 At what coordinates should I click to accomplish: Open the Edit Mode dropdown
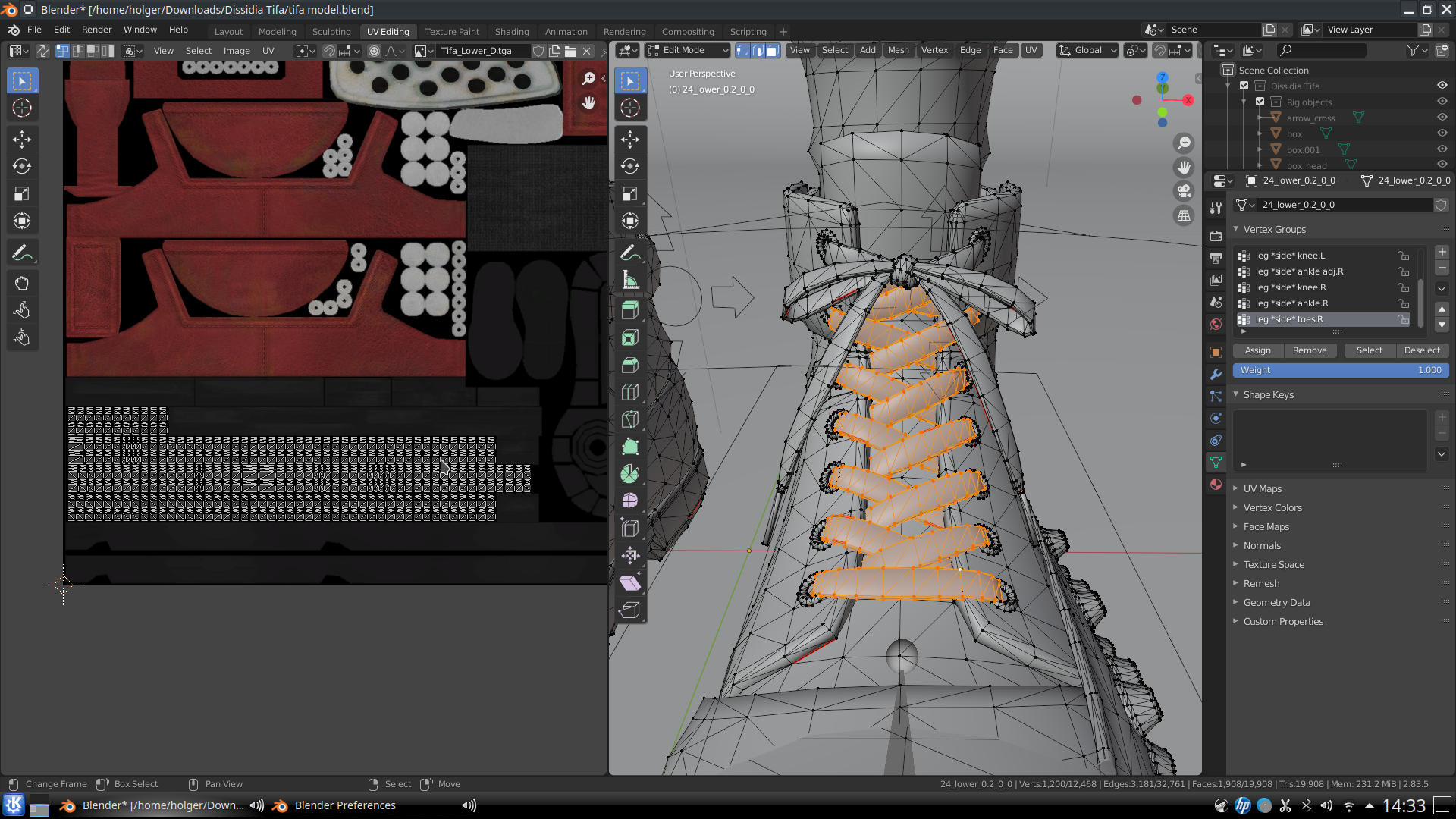click(x=687, y=50)
